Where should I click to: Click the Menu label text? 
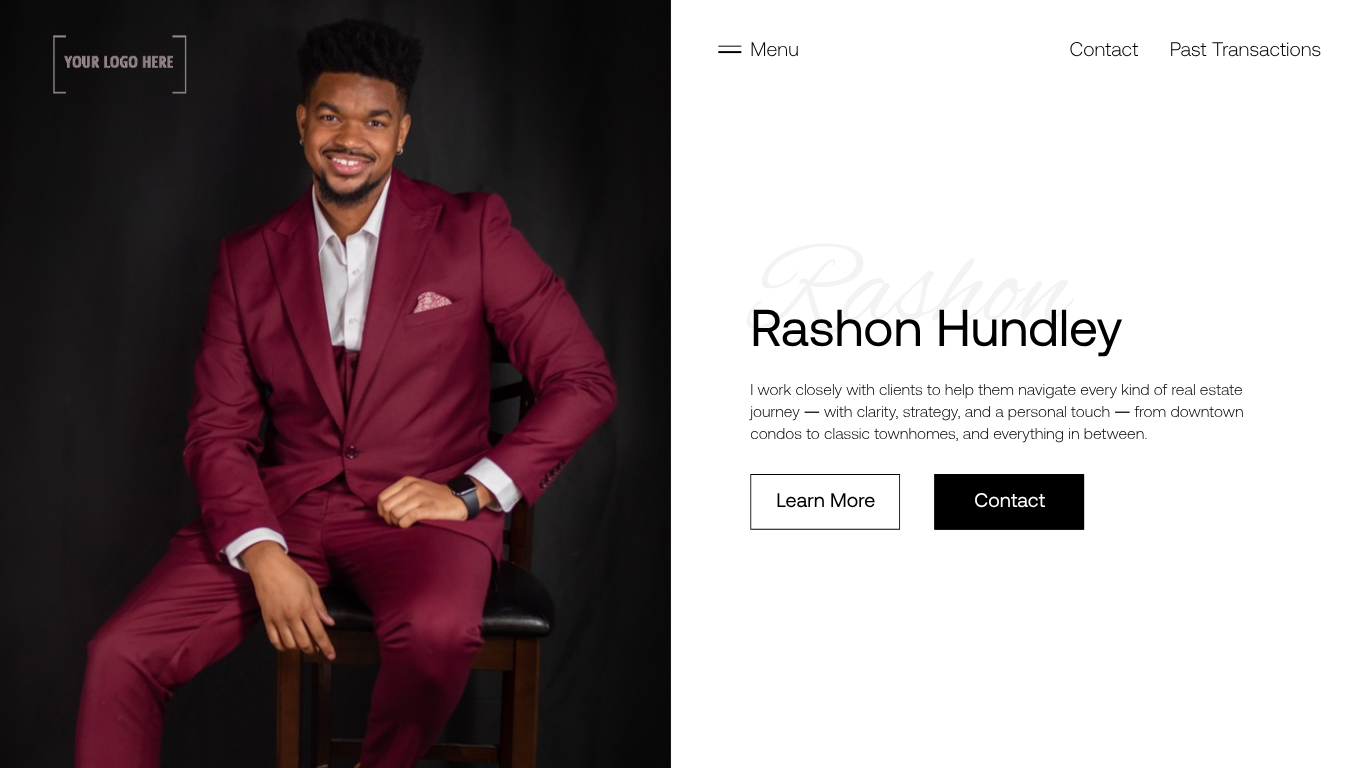point(774,50)
